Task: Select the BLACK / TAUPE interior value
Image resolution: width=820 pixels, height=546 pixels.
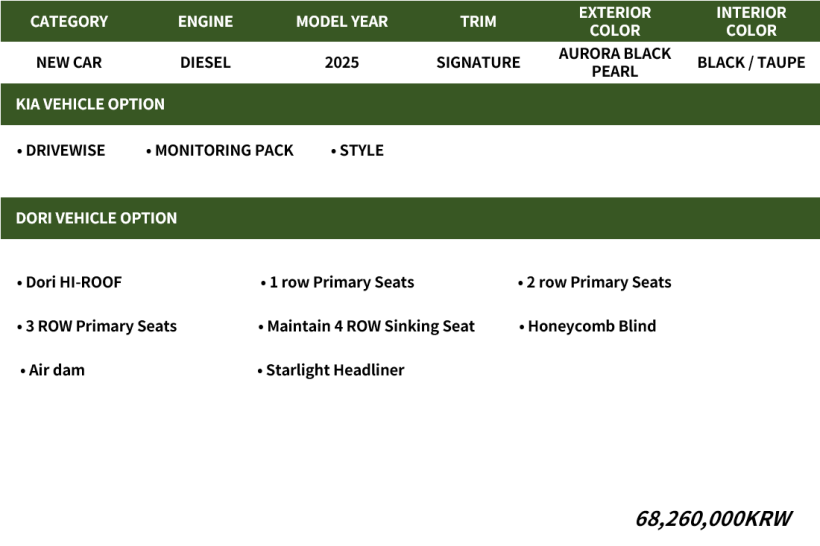Action: tap(751, 62)
